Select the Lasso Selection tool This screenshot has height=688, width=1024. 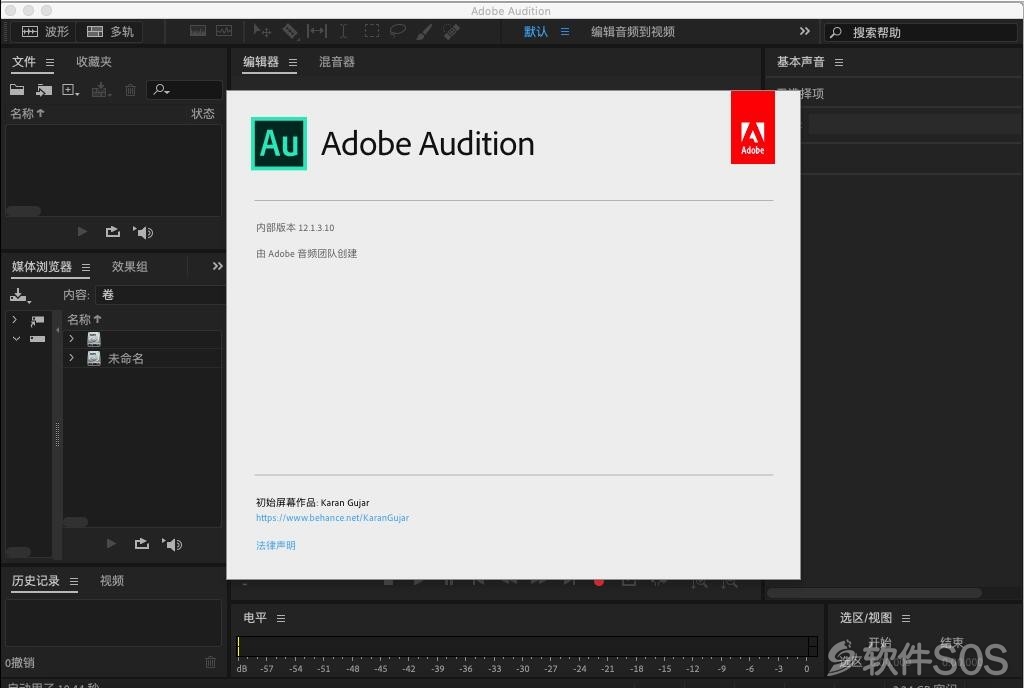point(397,31)
